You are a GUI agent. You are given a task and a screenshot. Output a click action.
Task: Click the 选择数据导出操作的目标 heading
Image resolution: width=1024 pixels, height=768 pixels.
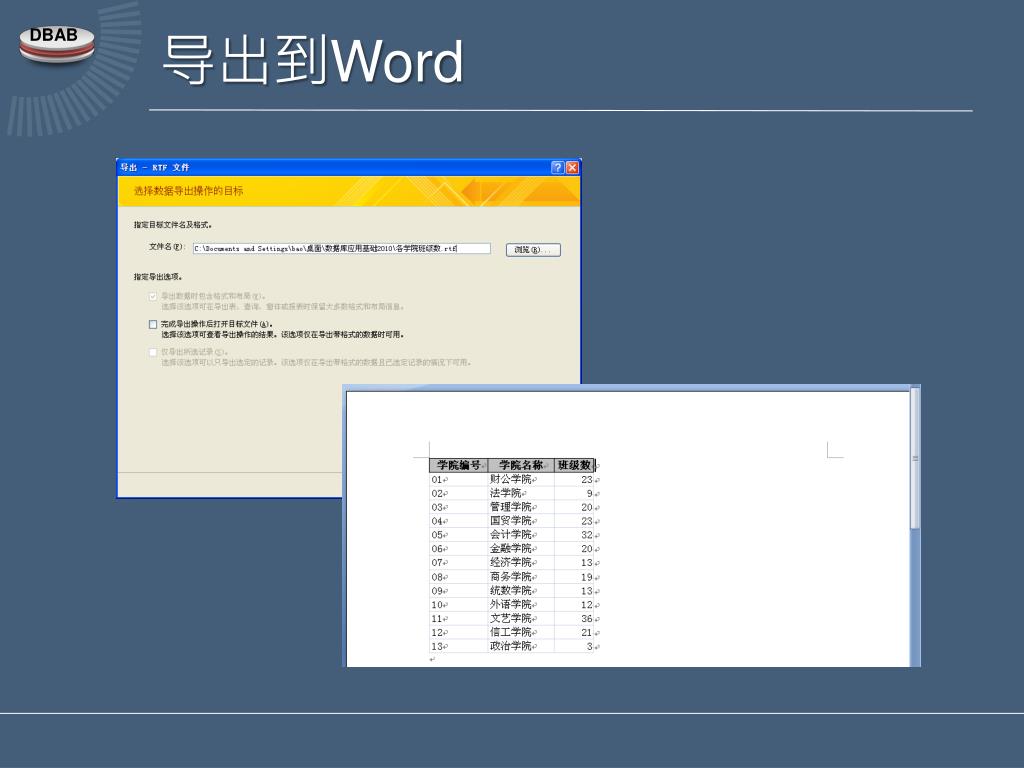click(x=189, y=191)
